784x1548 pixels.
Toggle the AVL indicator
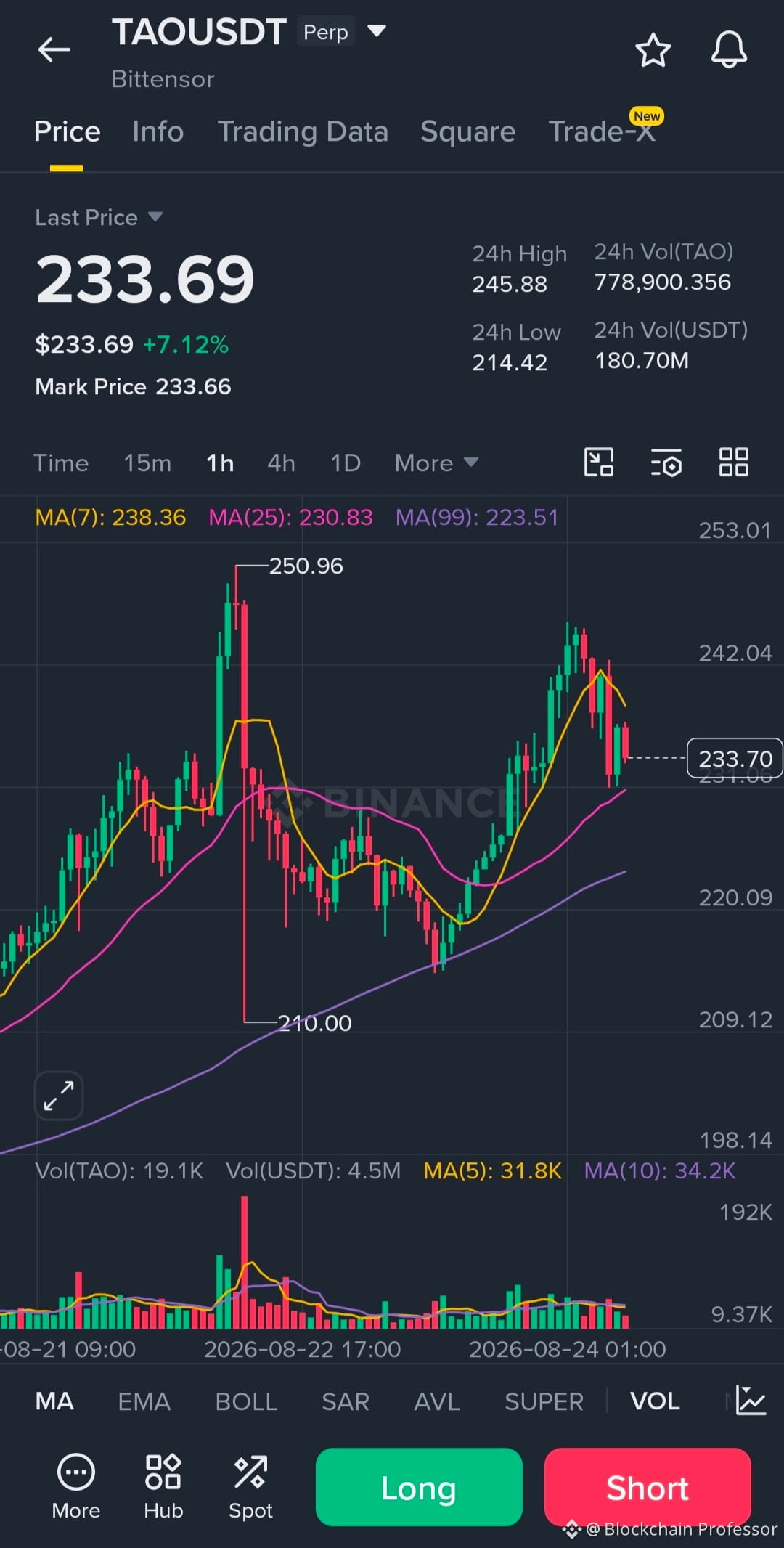click(x=437, y=1401)
